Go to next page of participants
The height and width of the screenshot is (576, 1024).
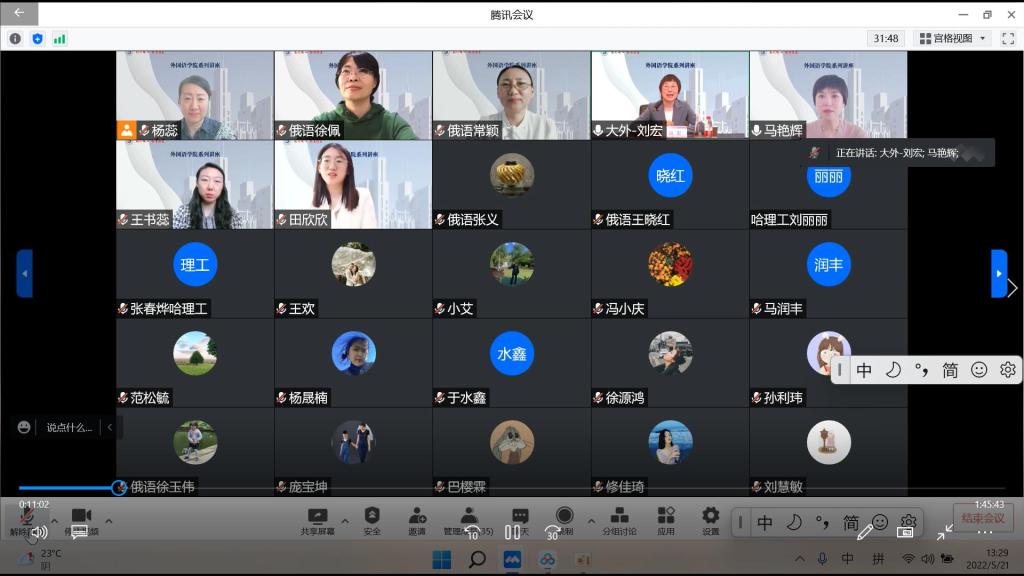point(999,273)
